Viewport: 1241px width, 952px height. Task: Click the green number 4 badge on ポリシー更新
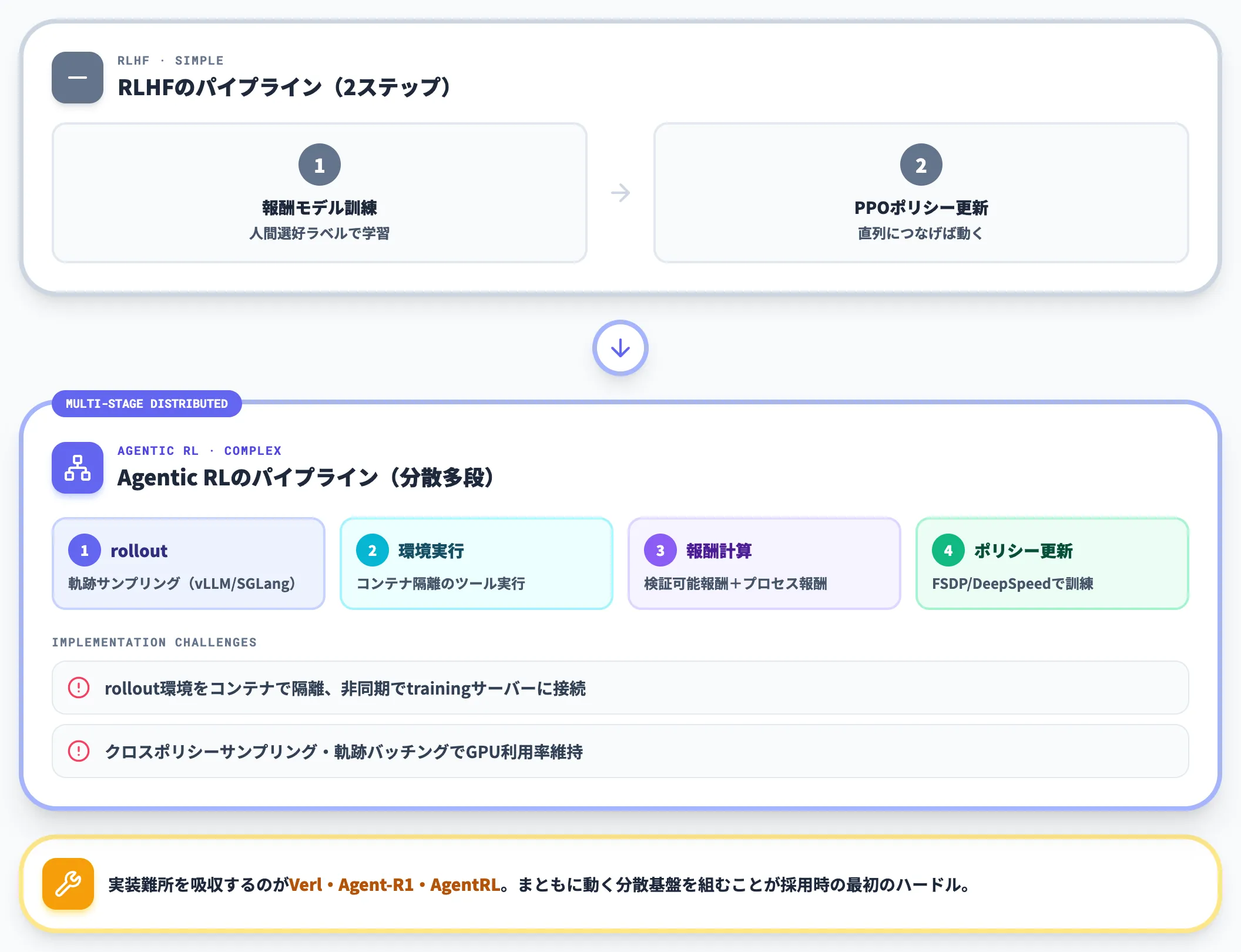click(x=948, y=550)
